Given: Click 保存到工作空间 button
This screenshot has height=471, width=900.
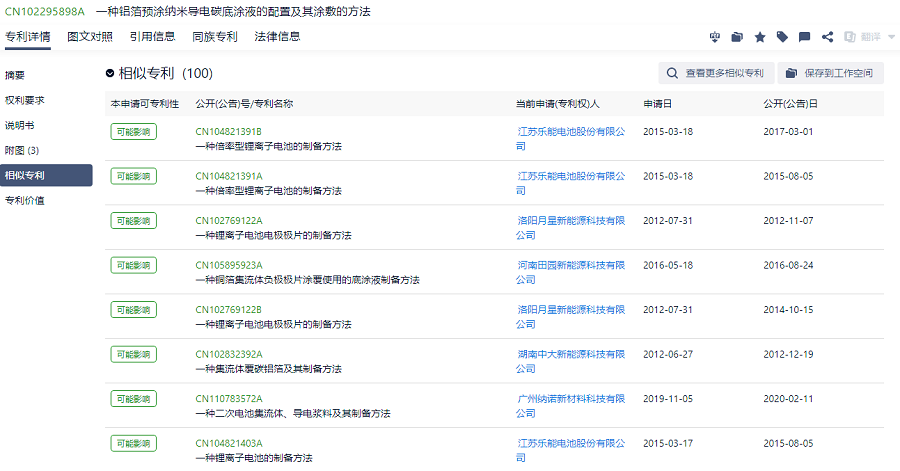Looking at the screenshot, I should pyautogui.click(x=830, y=73).
